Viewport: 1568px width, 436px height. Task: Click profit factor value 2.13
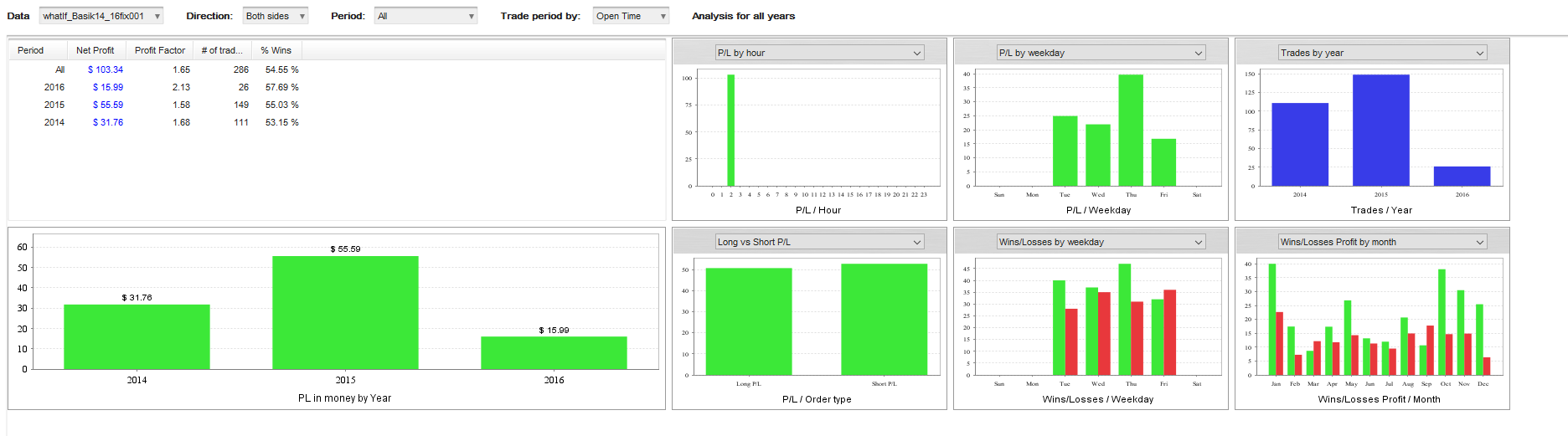tap(181, 87)
